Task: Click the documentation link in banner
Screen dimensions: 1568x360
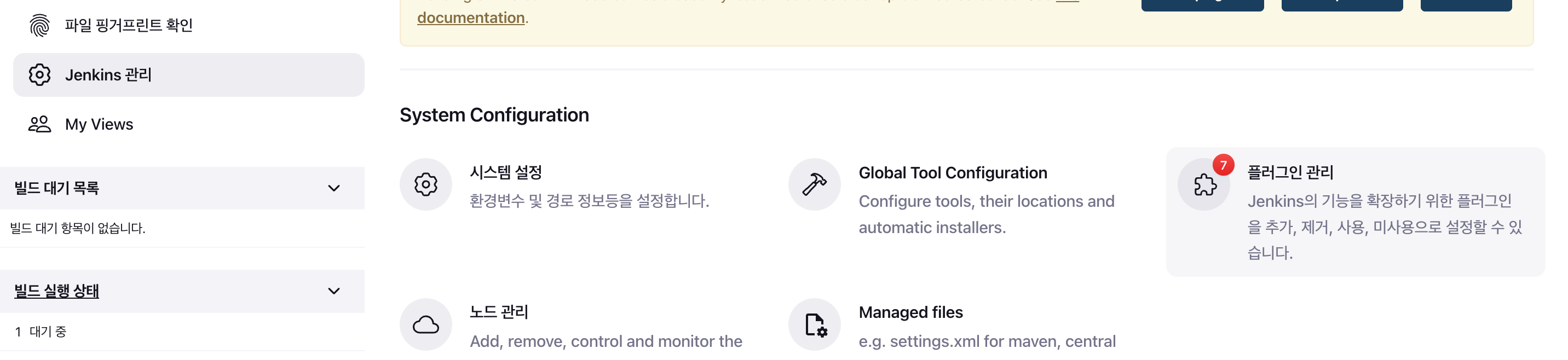Action: (470, 18)
